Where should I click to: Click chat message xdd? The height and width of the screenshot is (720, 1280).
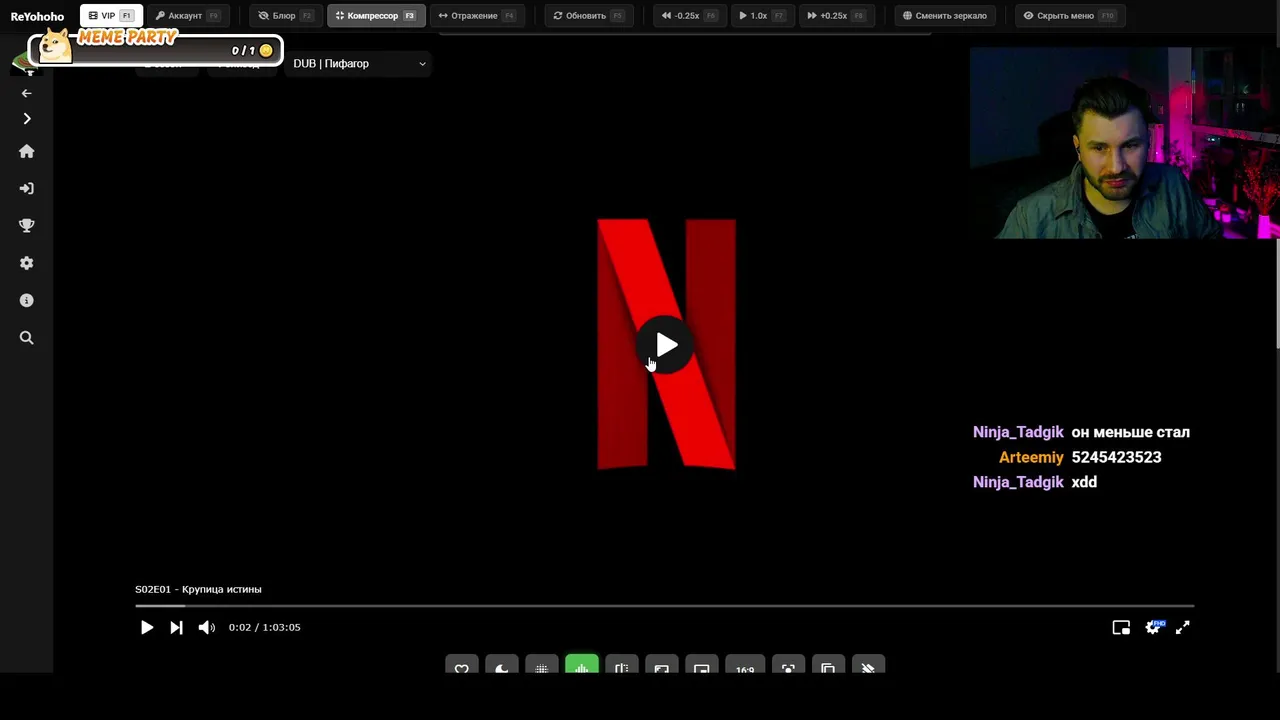pyautogui.click(x=1084, y=482)
